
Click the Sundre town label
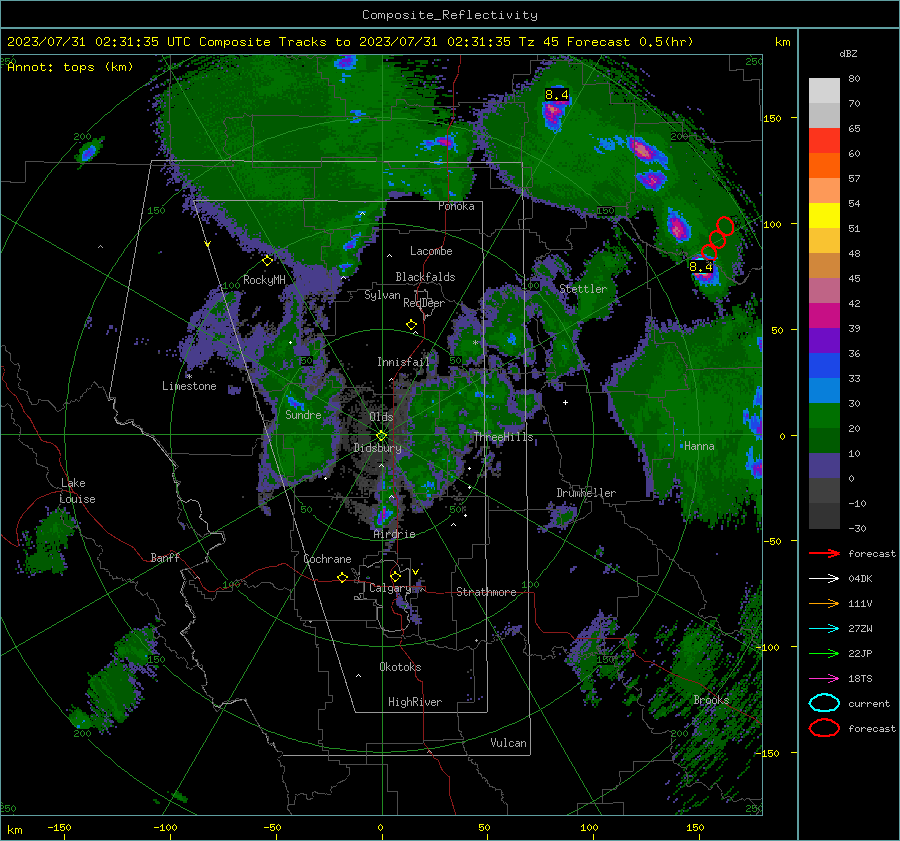pyautogui.click(x=303, y=414)
